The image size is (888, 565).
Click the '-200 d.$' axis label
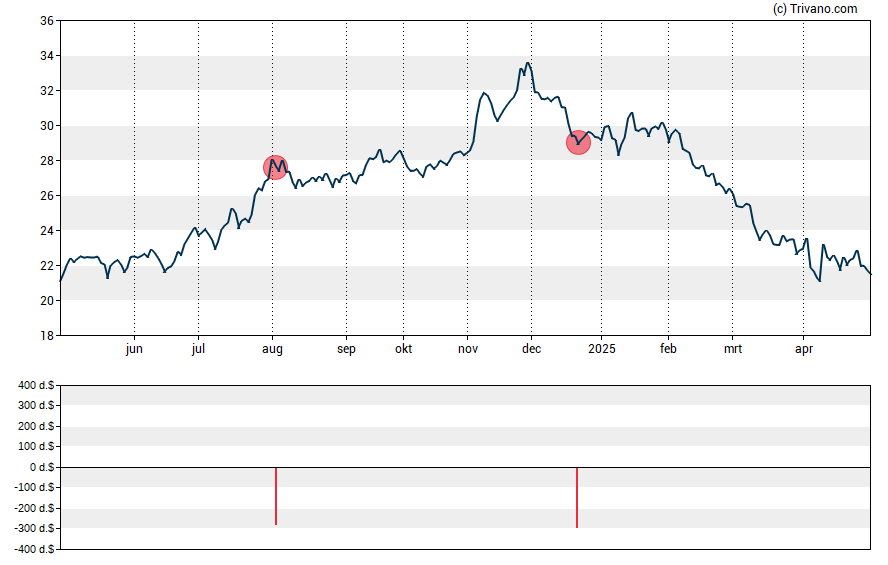[35, 508]
